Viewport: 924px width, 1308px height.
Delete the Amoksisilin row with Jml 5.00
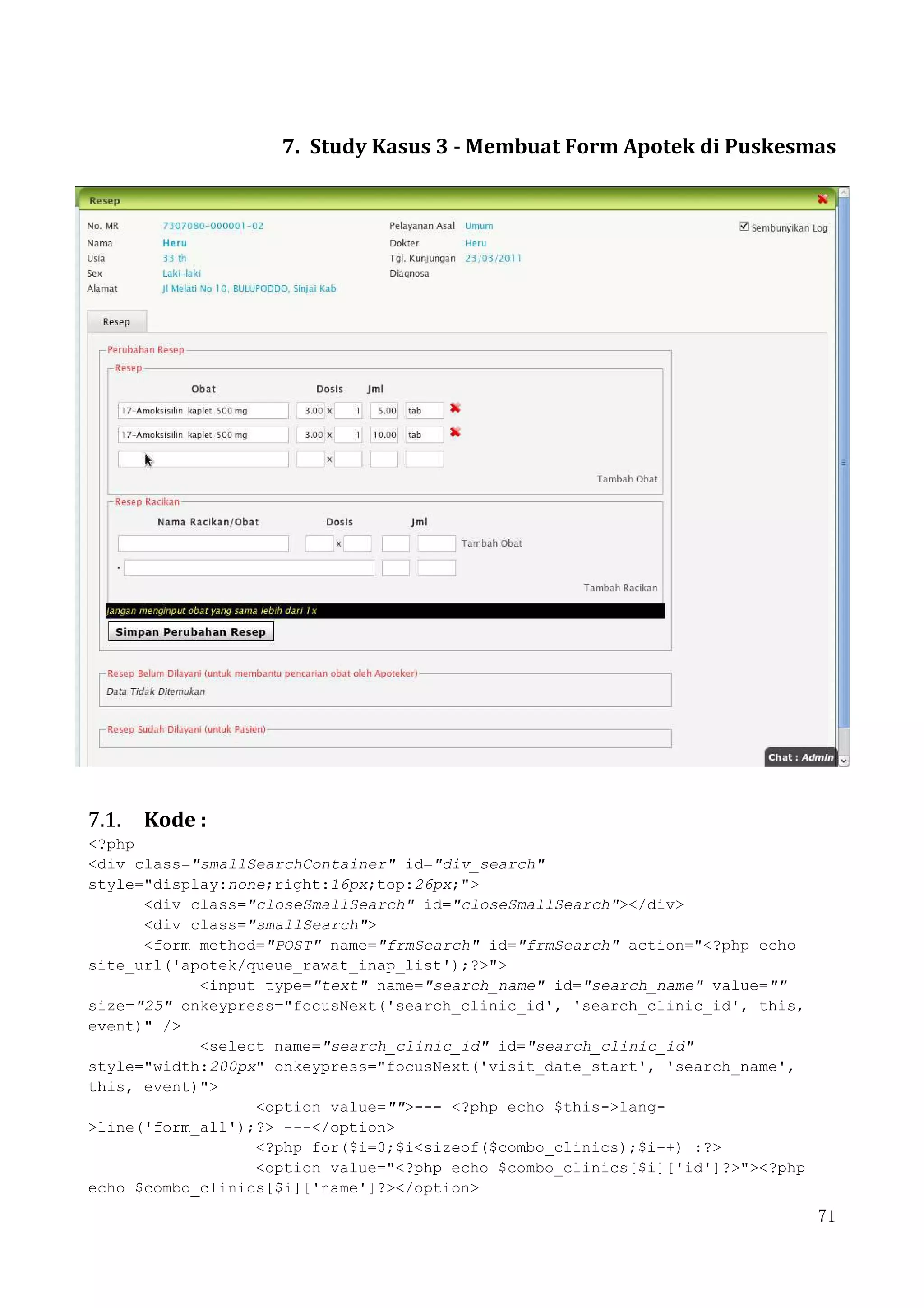(455, 408)
